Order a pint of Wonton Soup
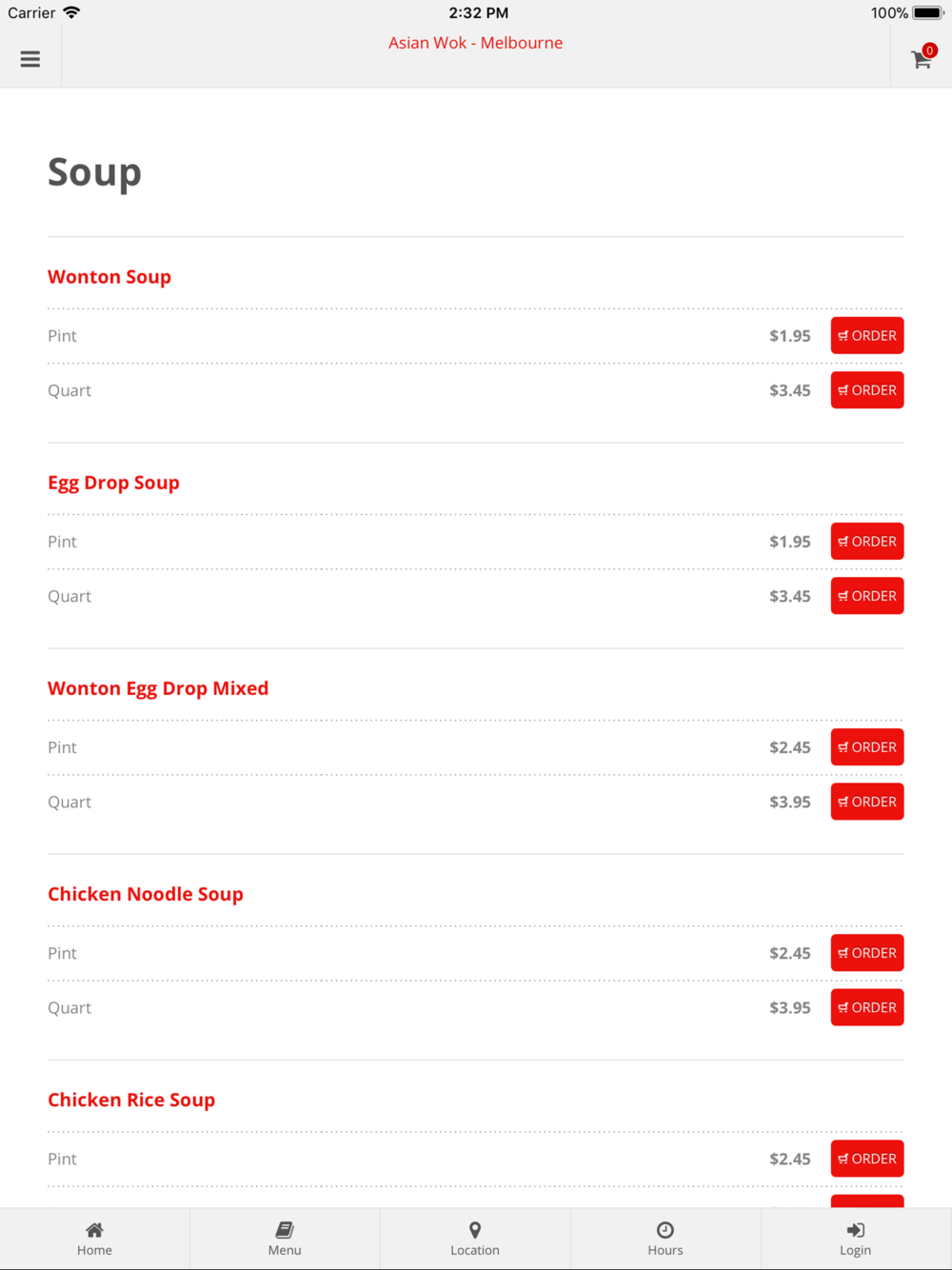Image resolution: width=952 pixels, height=1270 pixels. (x=866, y=336)
